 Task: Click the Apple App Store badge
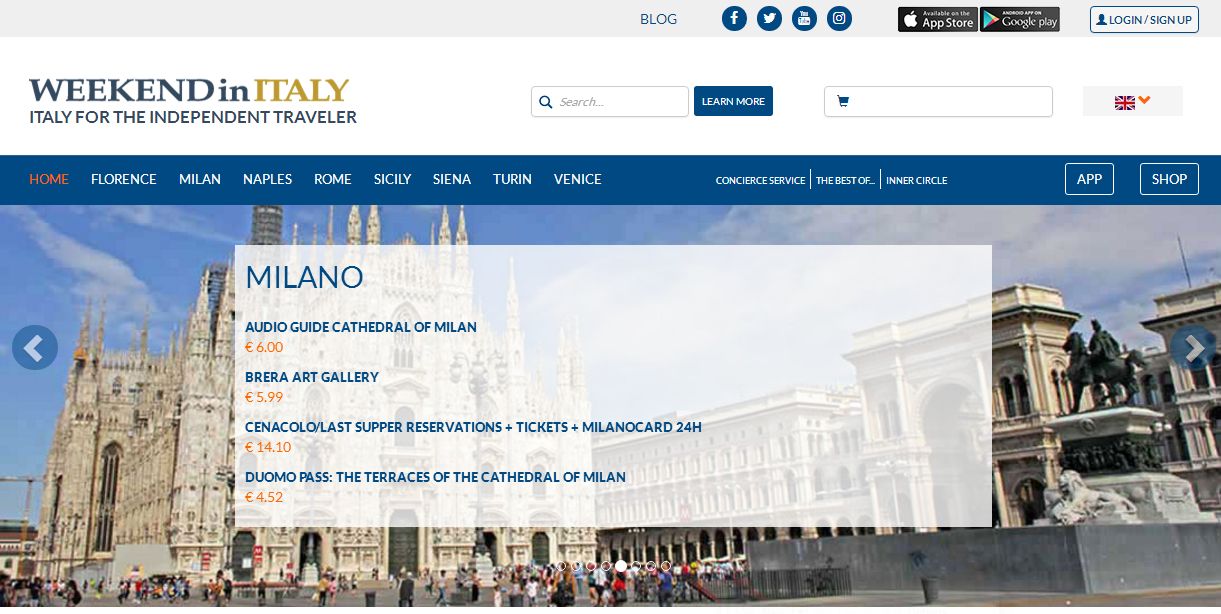(x=937, y=19)
